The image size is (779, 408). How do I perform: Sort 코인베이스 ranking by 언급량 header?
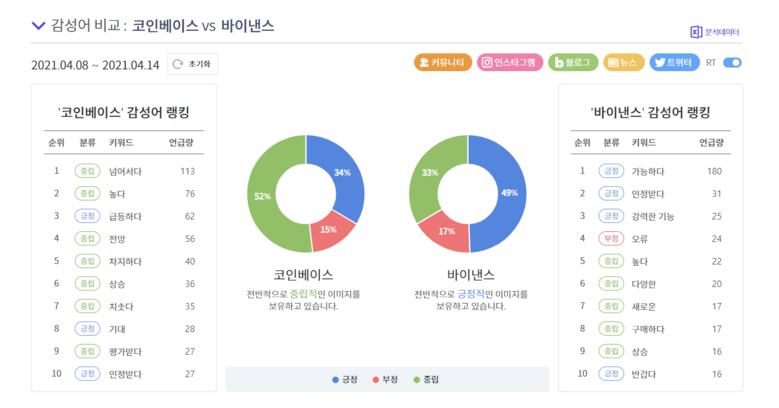click(181, 143)
